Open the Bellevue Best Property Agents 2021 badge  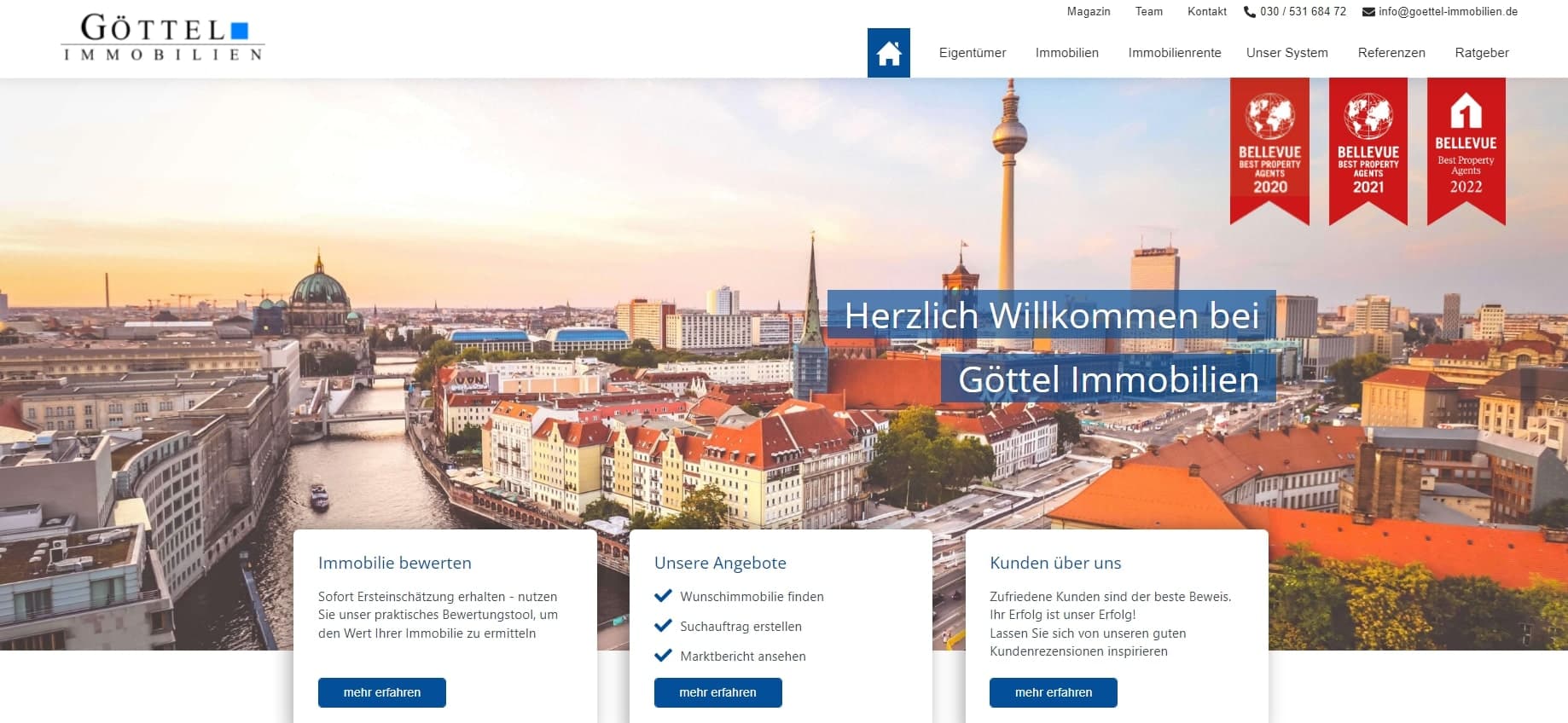point(1368,151)
